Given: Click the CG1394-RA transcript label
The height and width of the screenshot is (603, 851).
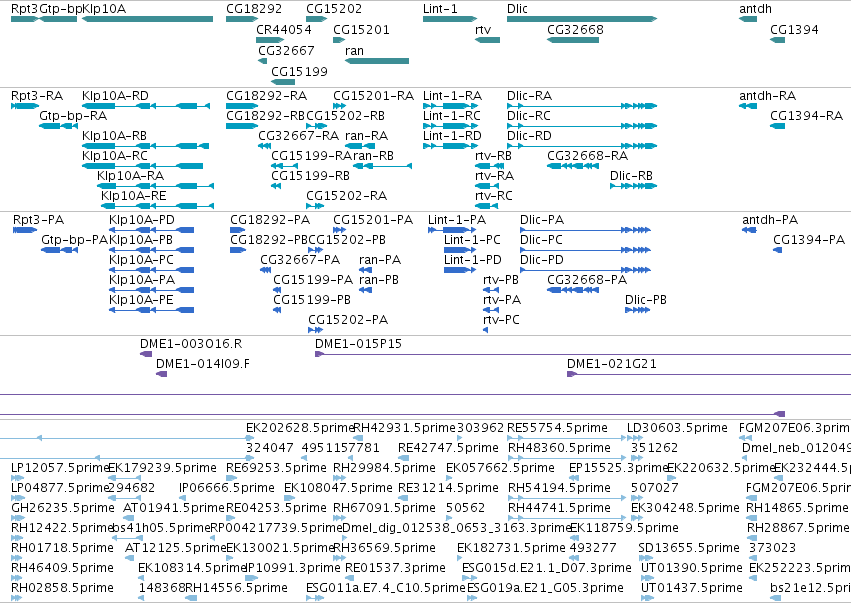Looking at the screenshot, I should point(806,116).
